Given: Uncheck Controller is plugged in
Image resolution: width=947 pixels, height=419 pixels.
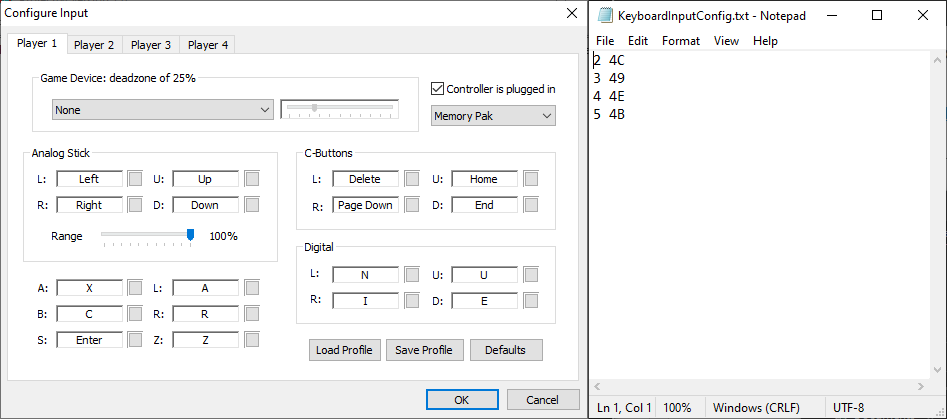Looking at the screenshot, I should pos(437,88).
